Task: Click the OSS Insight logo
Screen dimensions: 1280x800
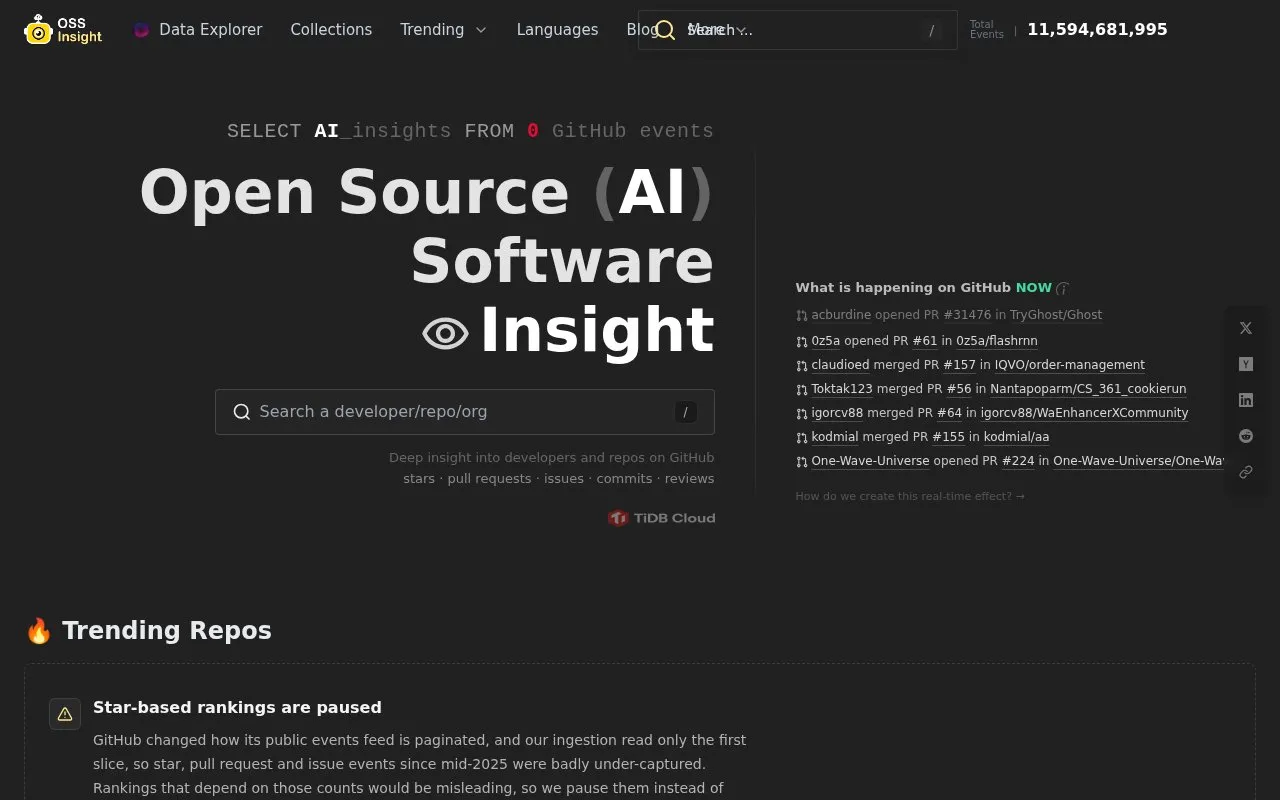Action: click(x=63, y=30)
